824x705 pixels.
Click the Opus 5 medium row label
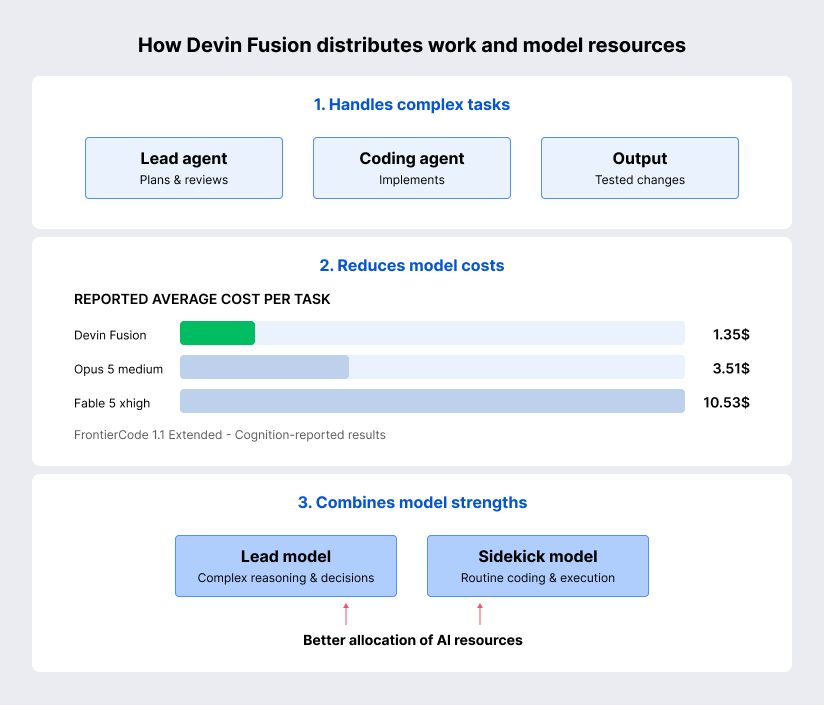(118, 369)
